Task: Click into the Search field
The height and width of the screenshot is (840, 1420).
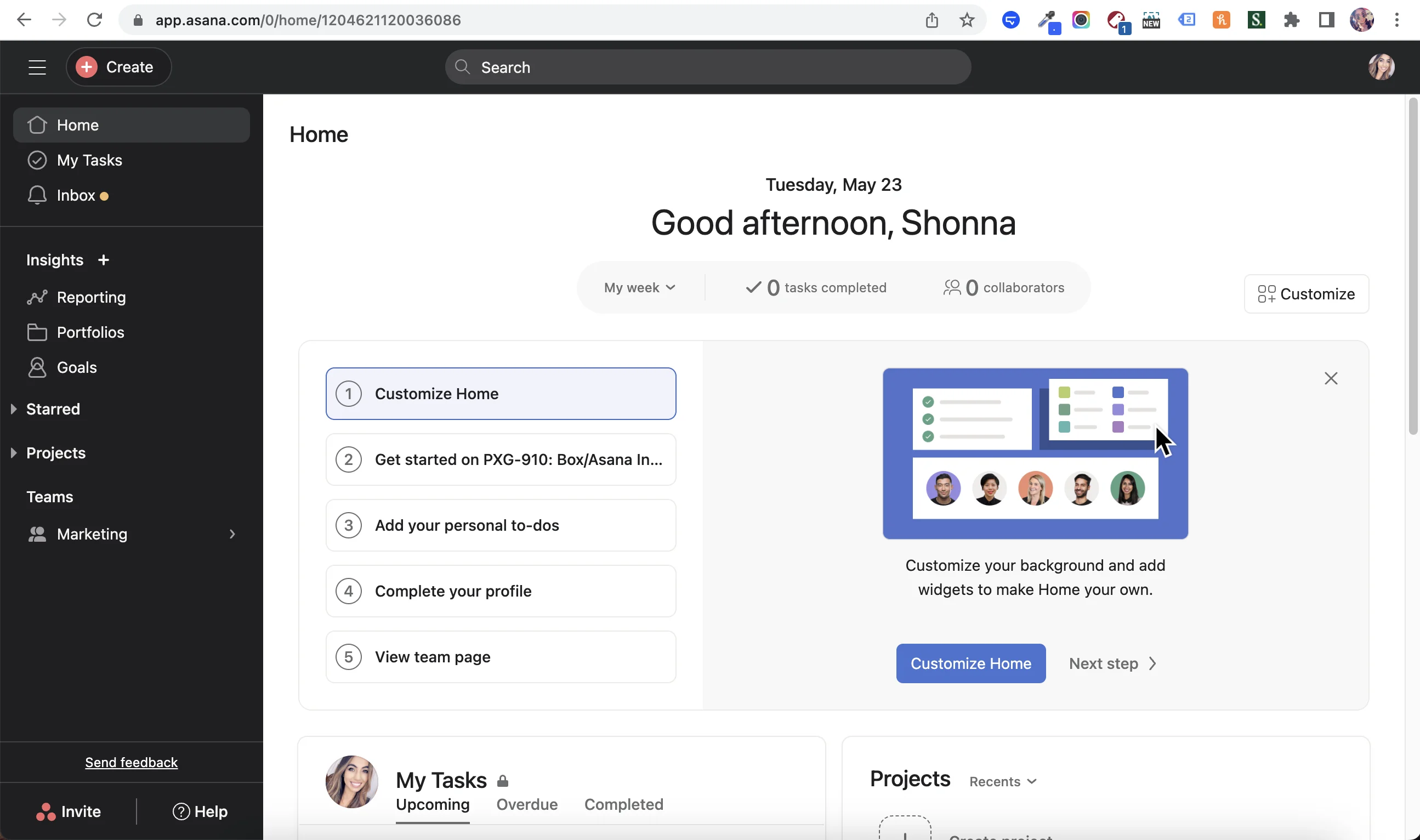Action: 708,67
